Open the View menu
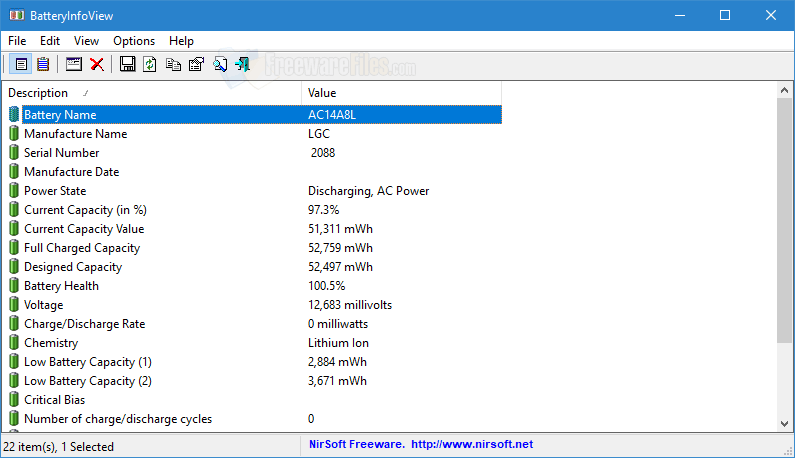Viewport: 795px width, 458px height. (x=86, y=41)
